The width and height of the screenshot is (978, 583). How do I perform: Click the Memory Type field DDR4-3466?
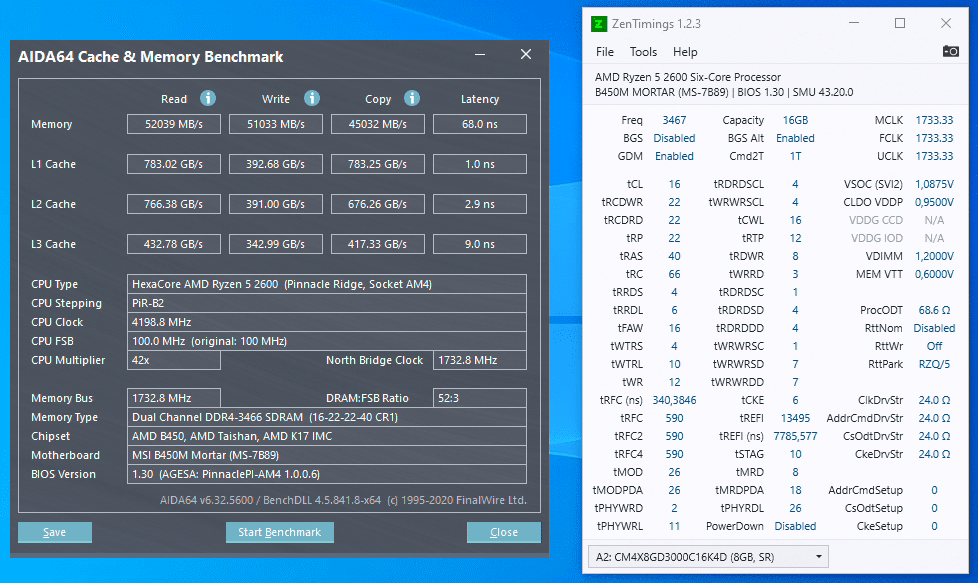click(327, 417)
